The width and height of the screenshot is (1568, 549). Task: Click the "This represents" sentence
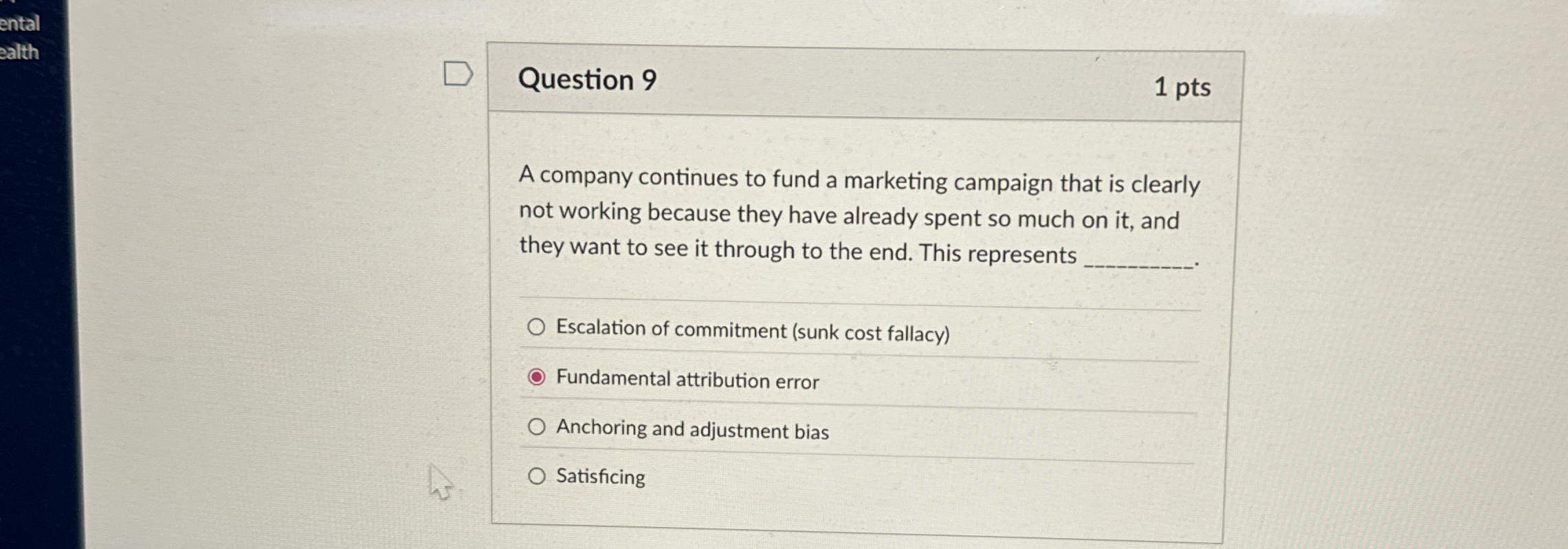tap(997, 253)
